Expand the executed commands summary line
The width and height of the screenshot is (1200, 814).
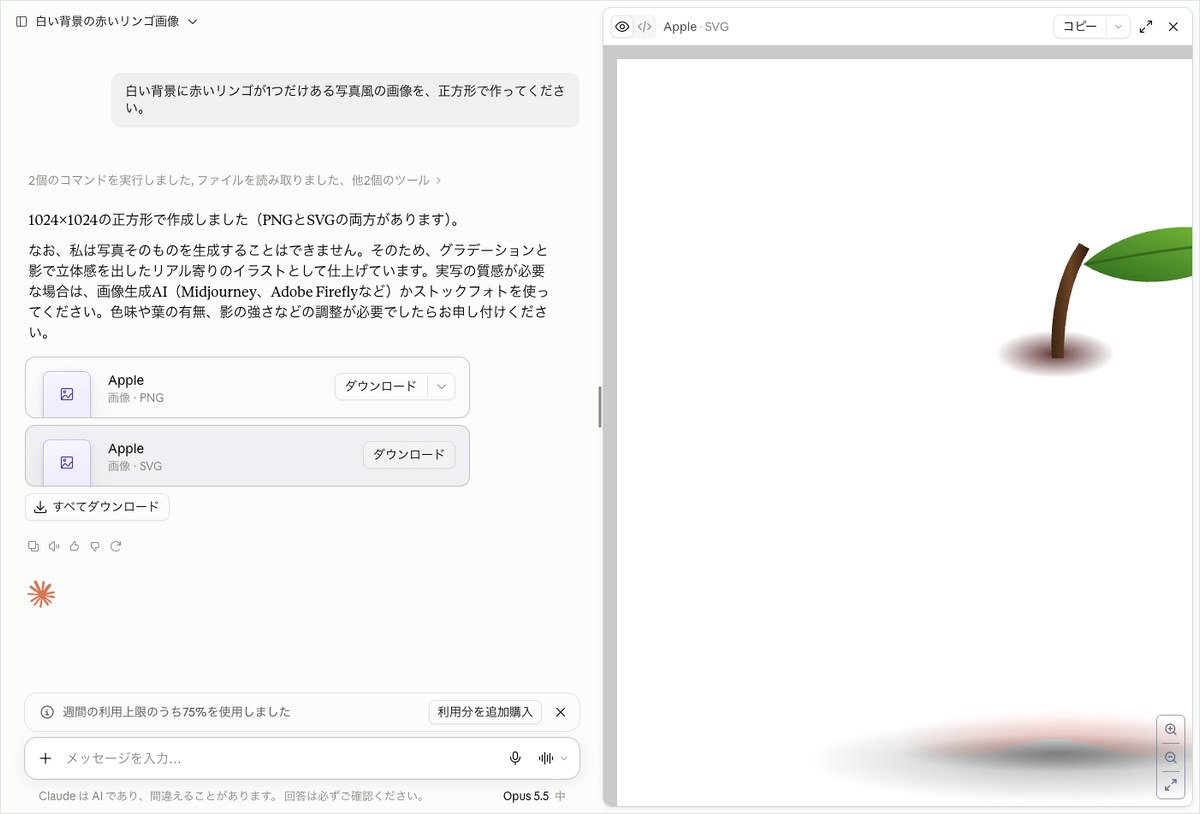235,180
